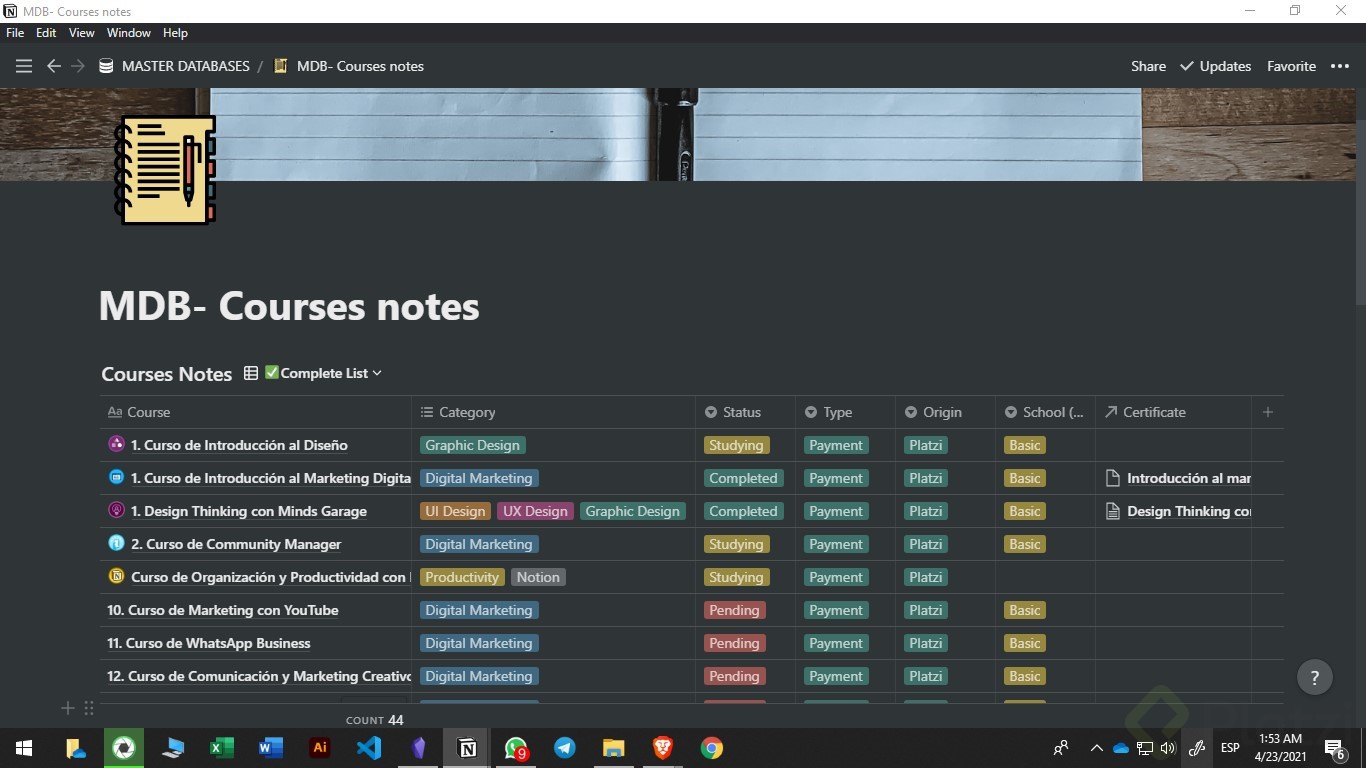Click the Courses Notes database heading
The image size is (1366, 768).
coord(167,374)
